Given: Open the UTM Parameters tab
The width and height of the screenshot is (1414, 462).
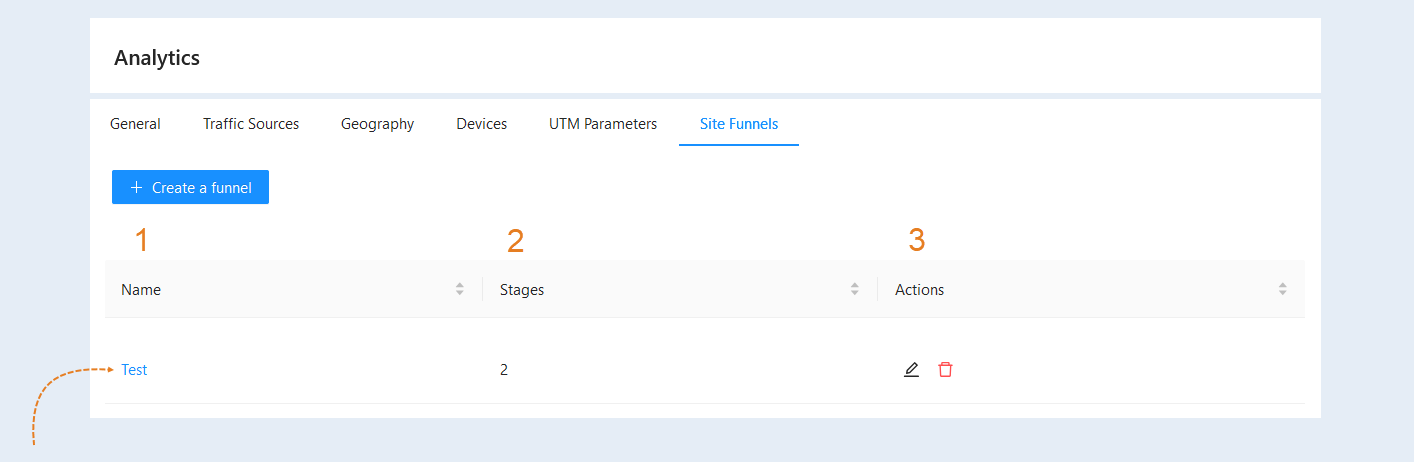Looking at the screenshot, I should [x=603, y=124].
